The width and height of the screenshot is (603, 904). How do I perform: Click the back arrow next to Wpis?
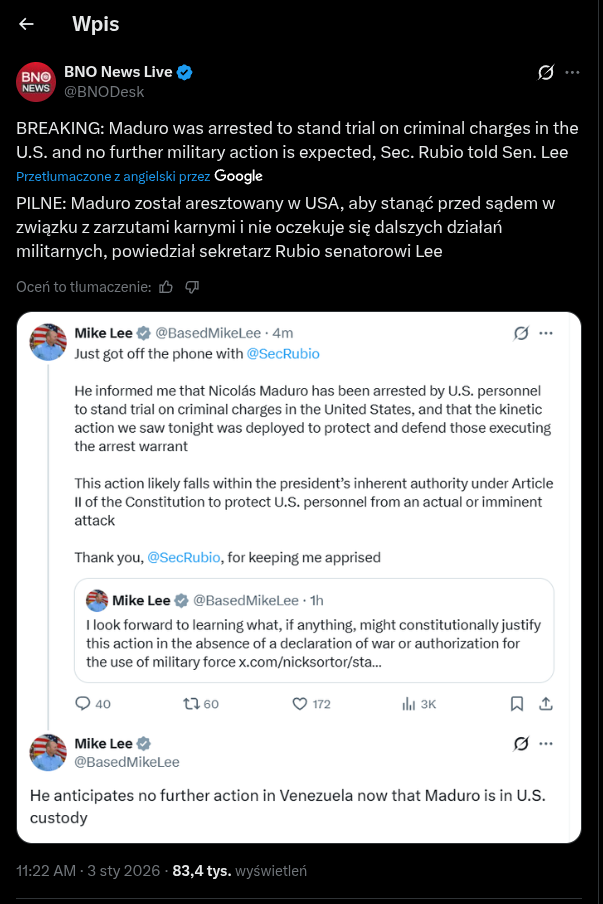(x=27, y=25)
